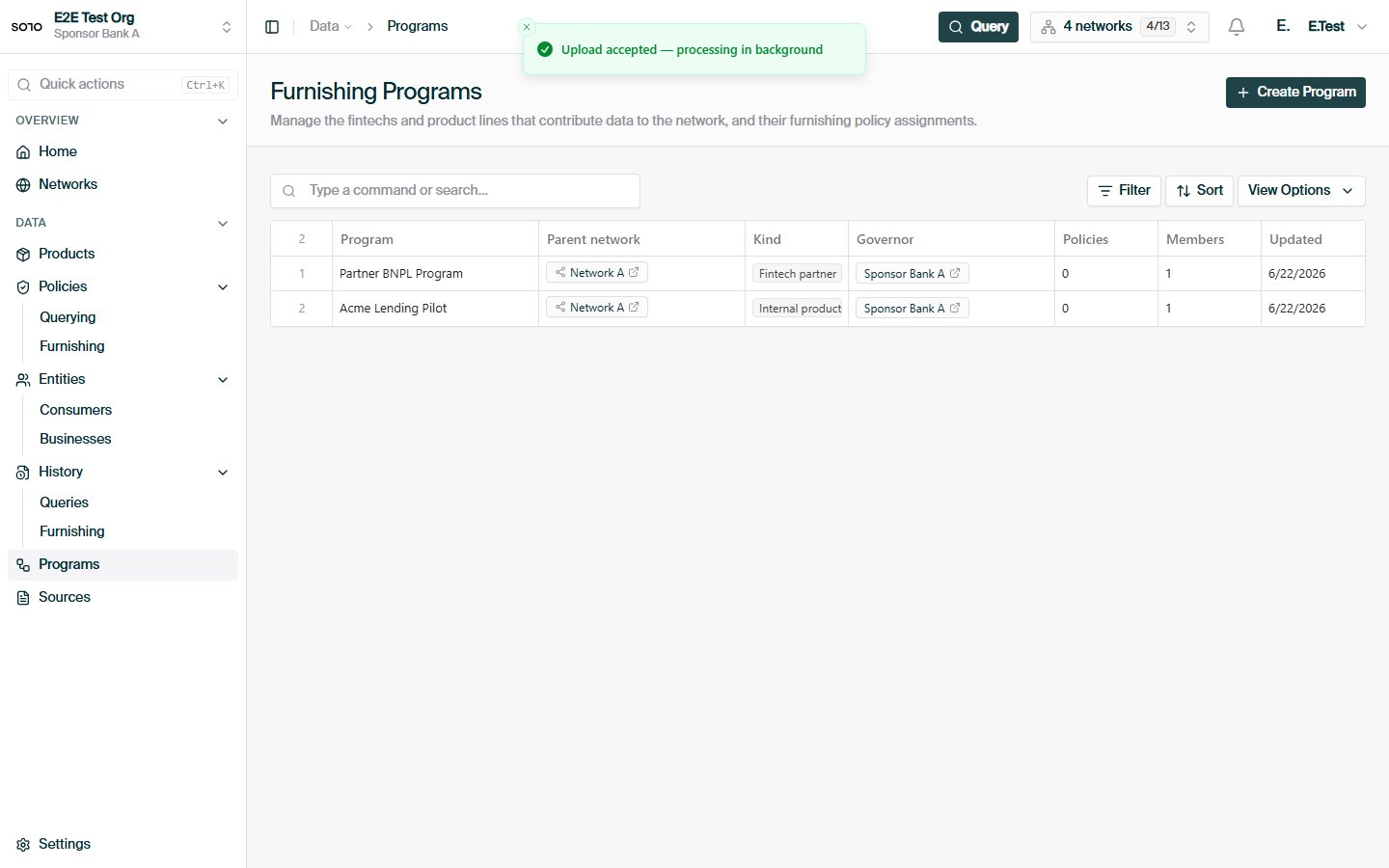Click the Query button

pos(978,27)
